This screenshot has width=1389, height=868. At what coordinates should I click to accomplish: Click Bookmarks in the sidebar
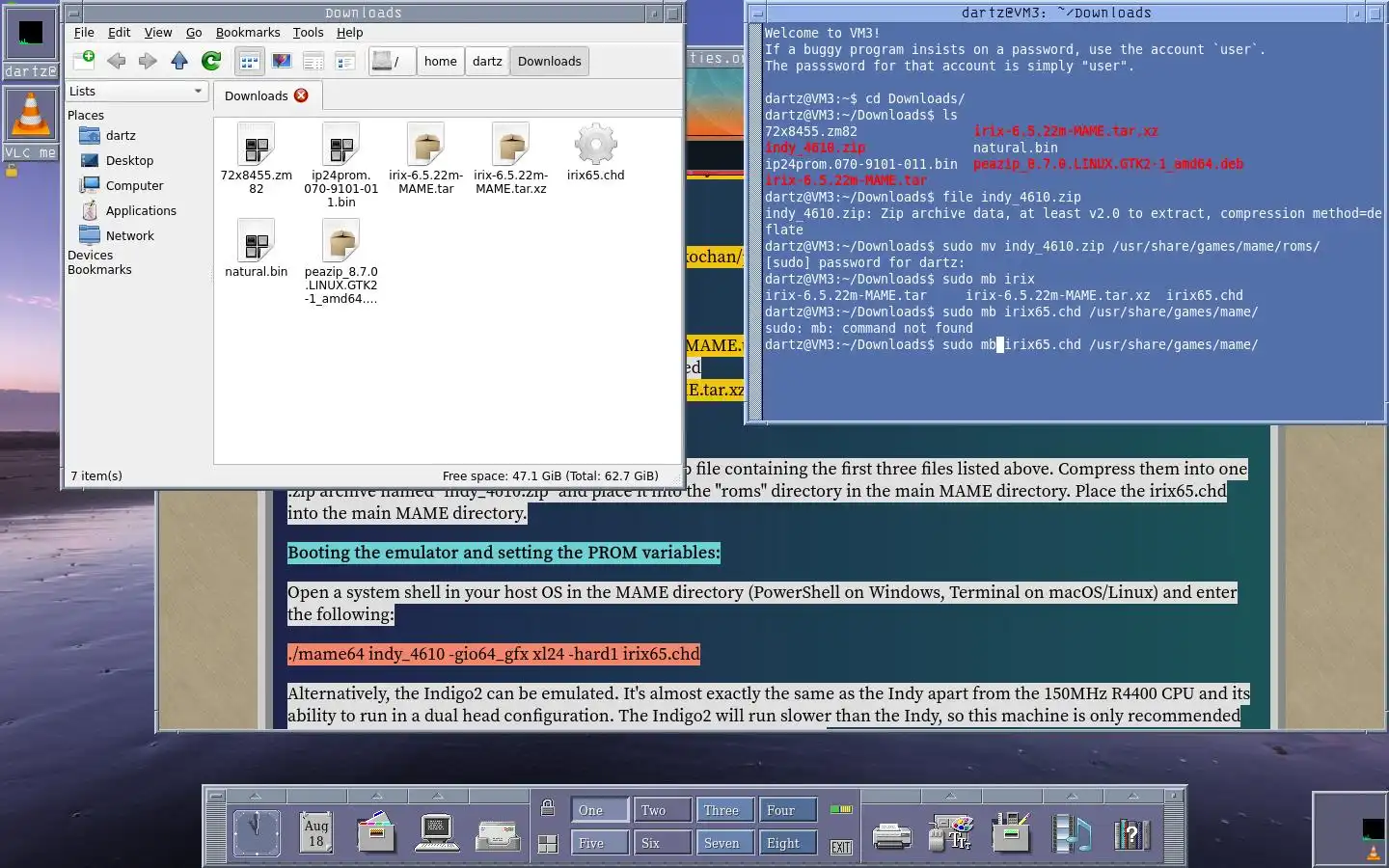pyautogui.click(x=99, y=270)
